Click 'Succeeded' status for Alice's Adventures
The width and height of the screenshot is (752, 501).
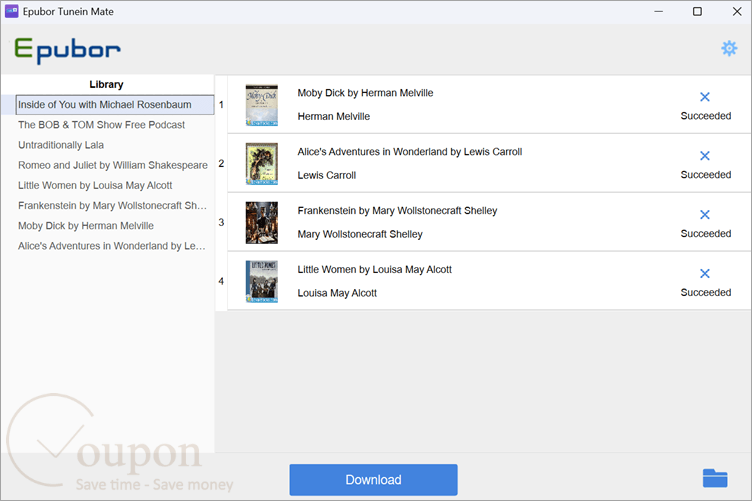point(705,175)
